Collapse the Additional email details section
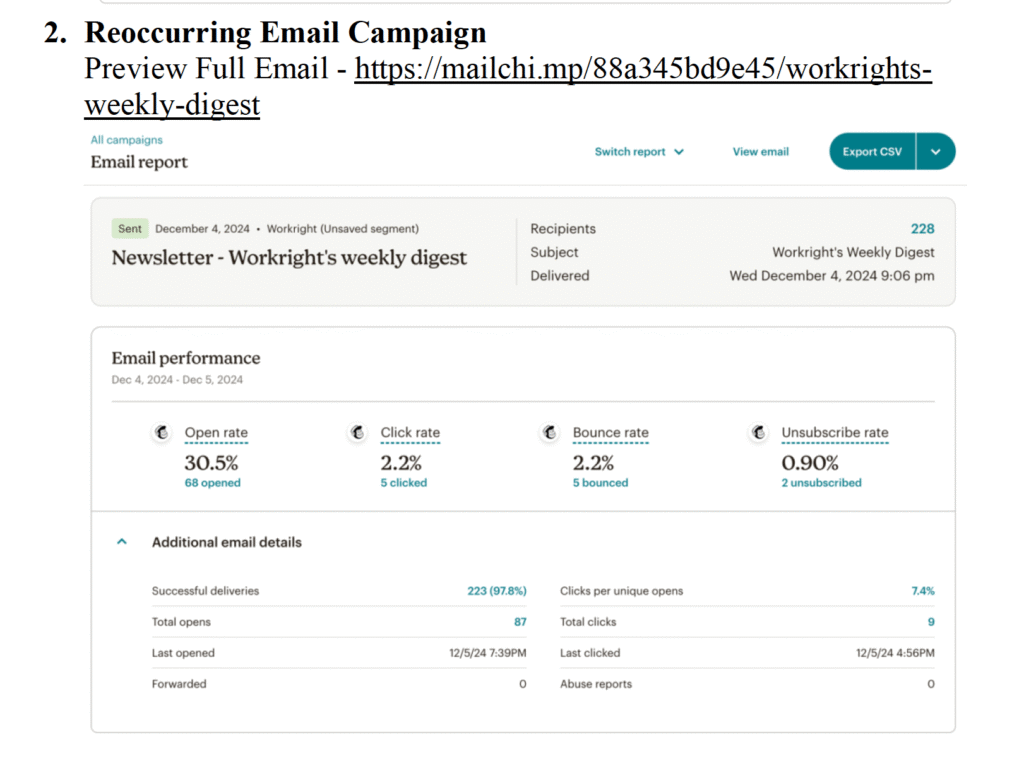Viewport: 1024px width, 771px height. (122, 542)
